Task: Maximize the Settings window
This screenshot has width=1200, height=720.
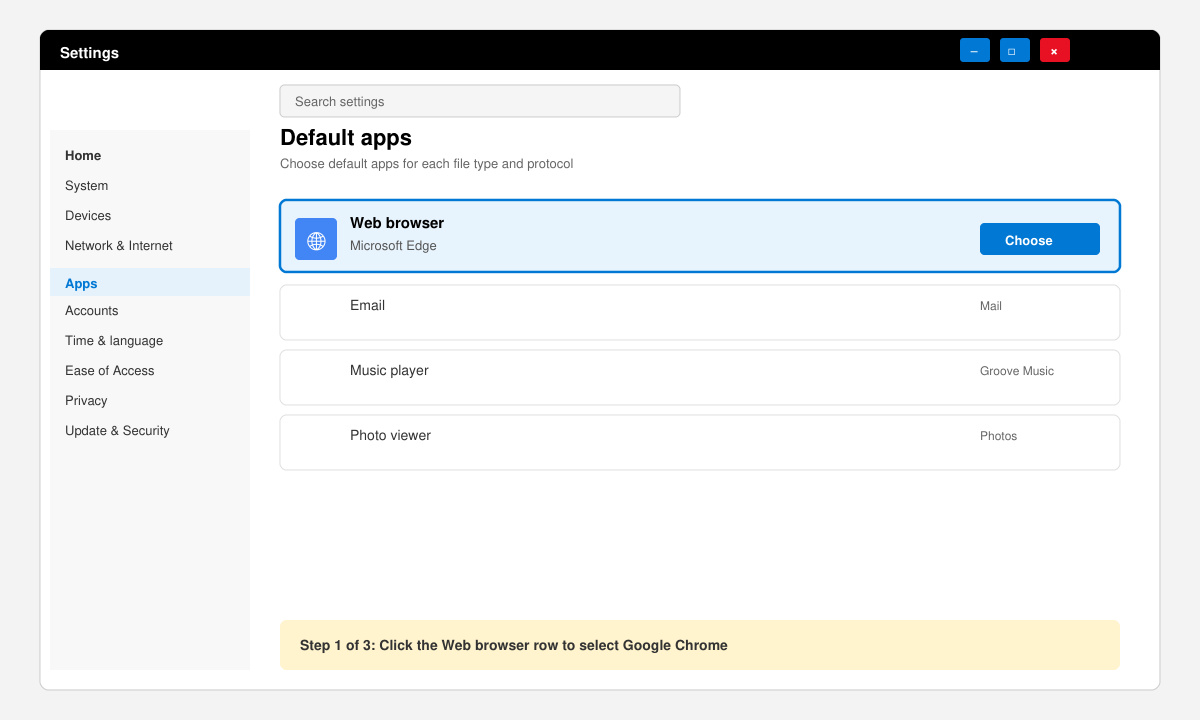Action: point(1015,50)
